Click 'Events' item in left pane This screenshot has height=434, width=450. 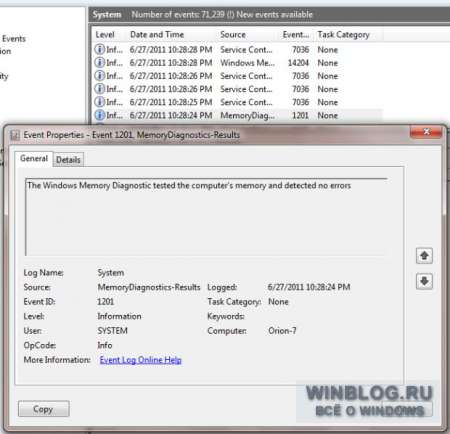click(14, 39)
